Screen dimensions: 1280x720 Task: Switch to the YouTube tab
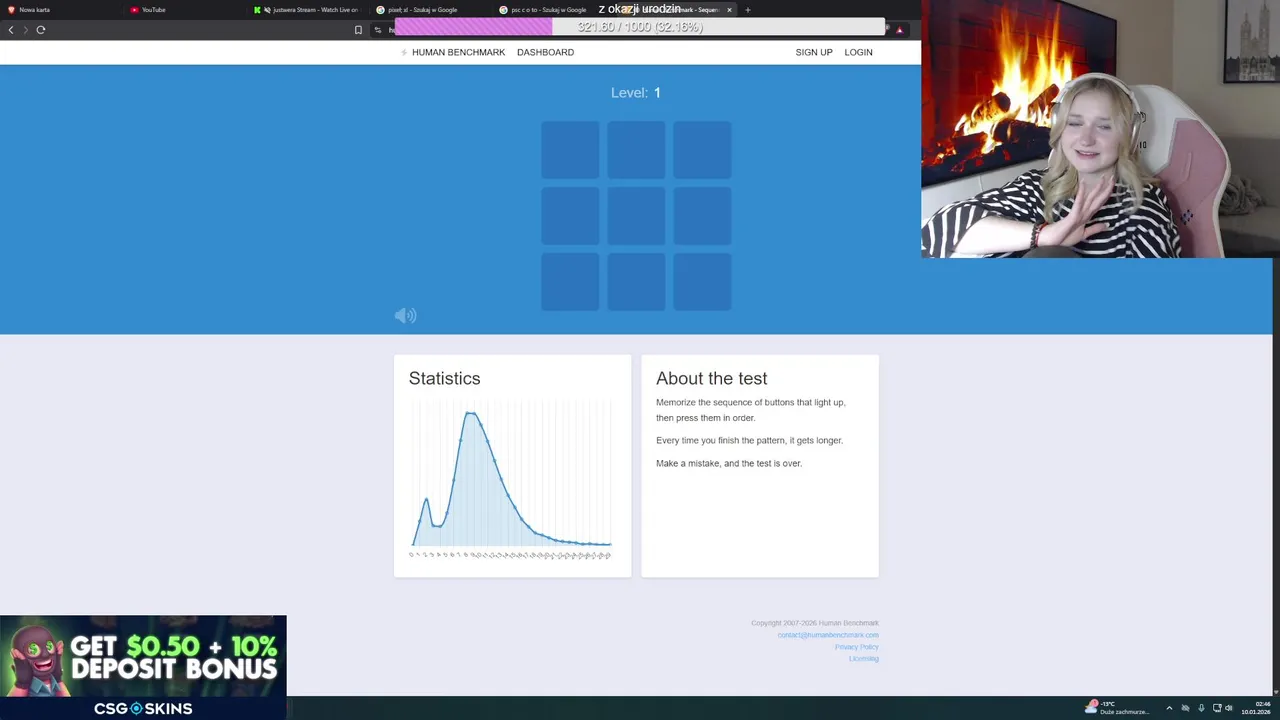pos(185,10)
